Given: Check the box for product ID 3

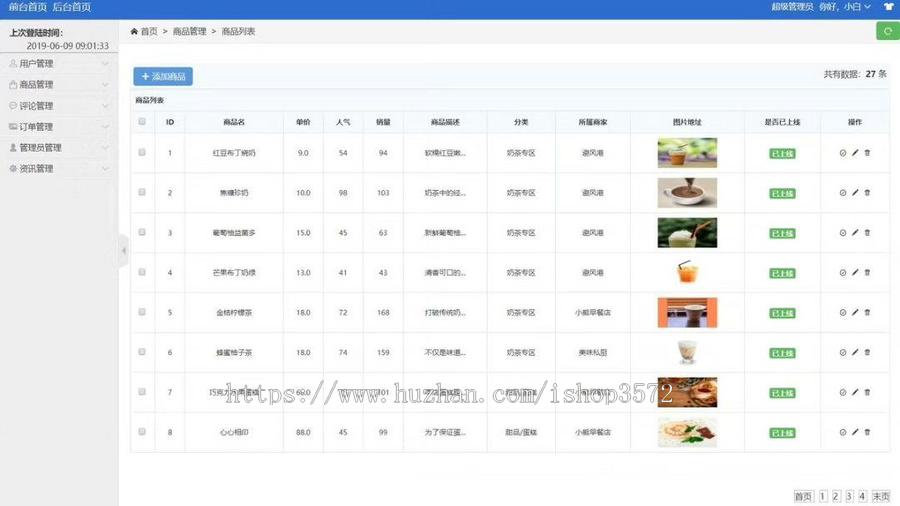Looking at the screenshot, I should coord(142,232).
